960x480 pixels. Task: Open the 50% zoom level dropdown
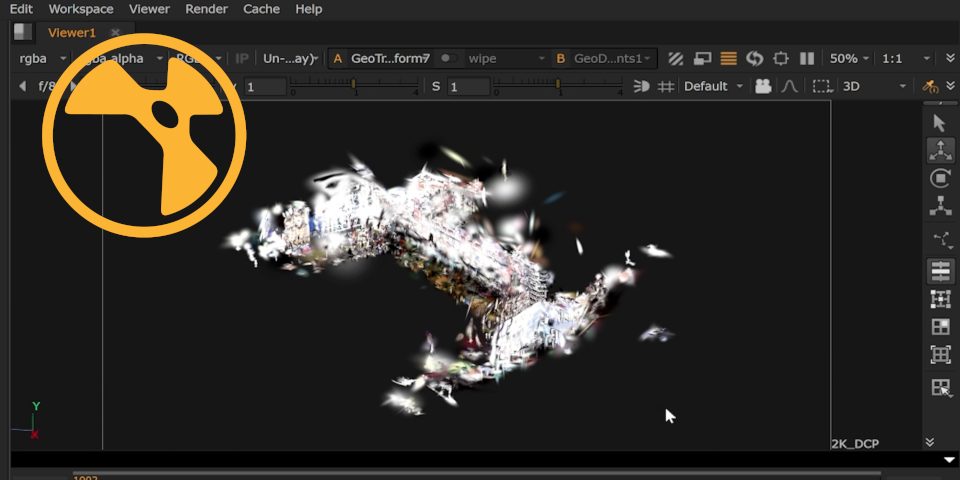pos(849,59)
